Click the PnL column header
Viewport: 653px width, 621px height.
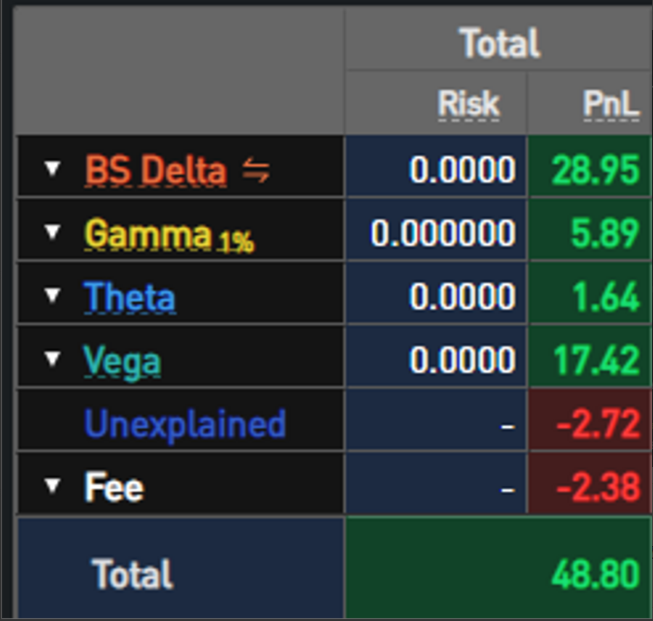tap(610, 103)
